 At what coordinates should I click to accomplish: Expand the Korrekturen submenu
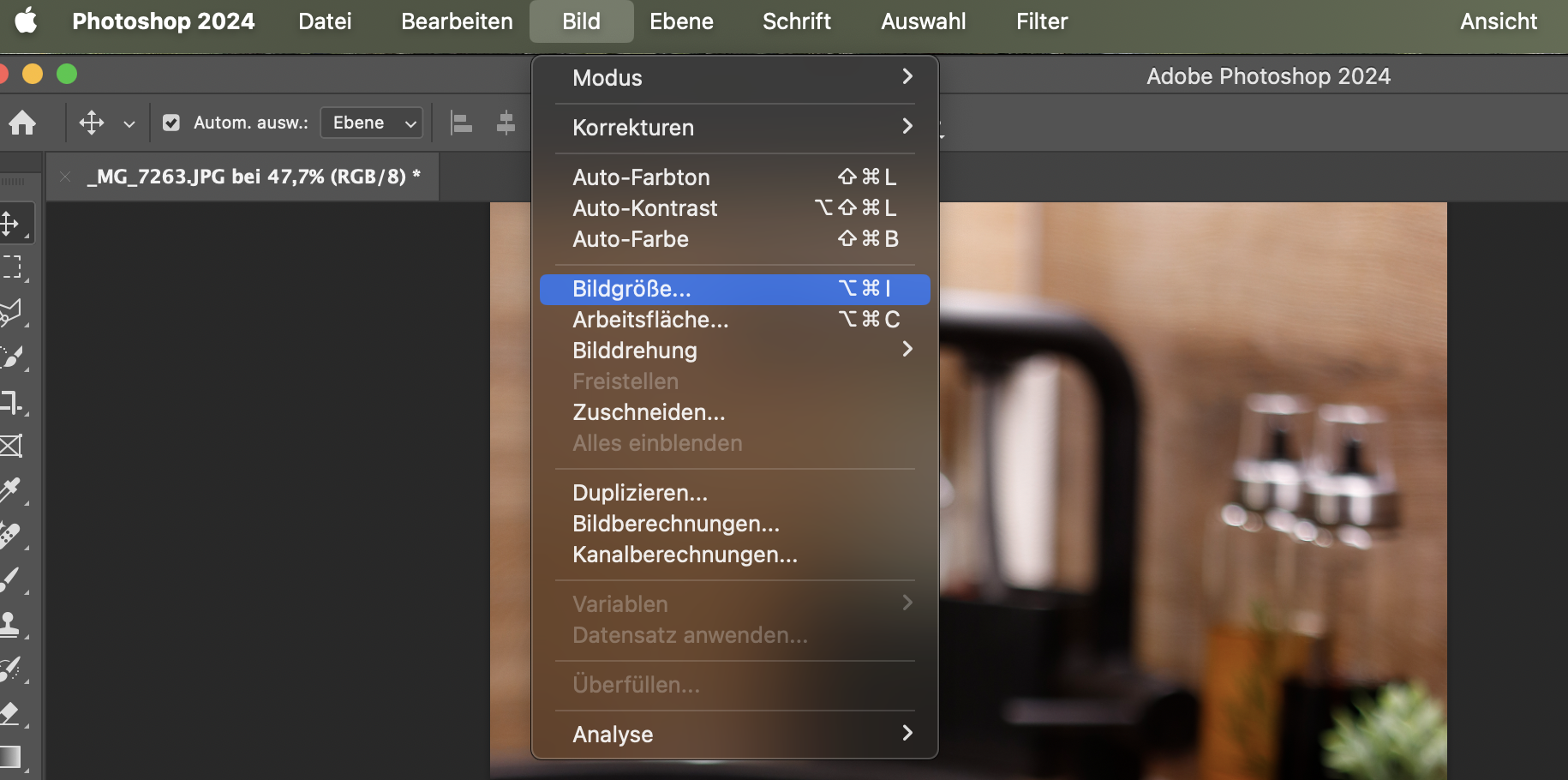pos(735,128)
